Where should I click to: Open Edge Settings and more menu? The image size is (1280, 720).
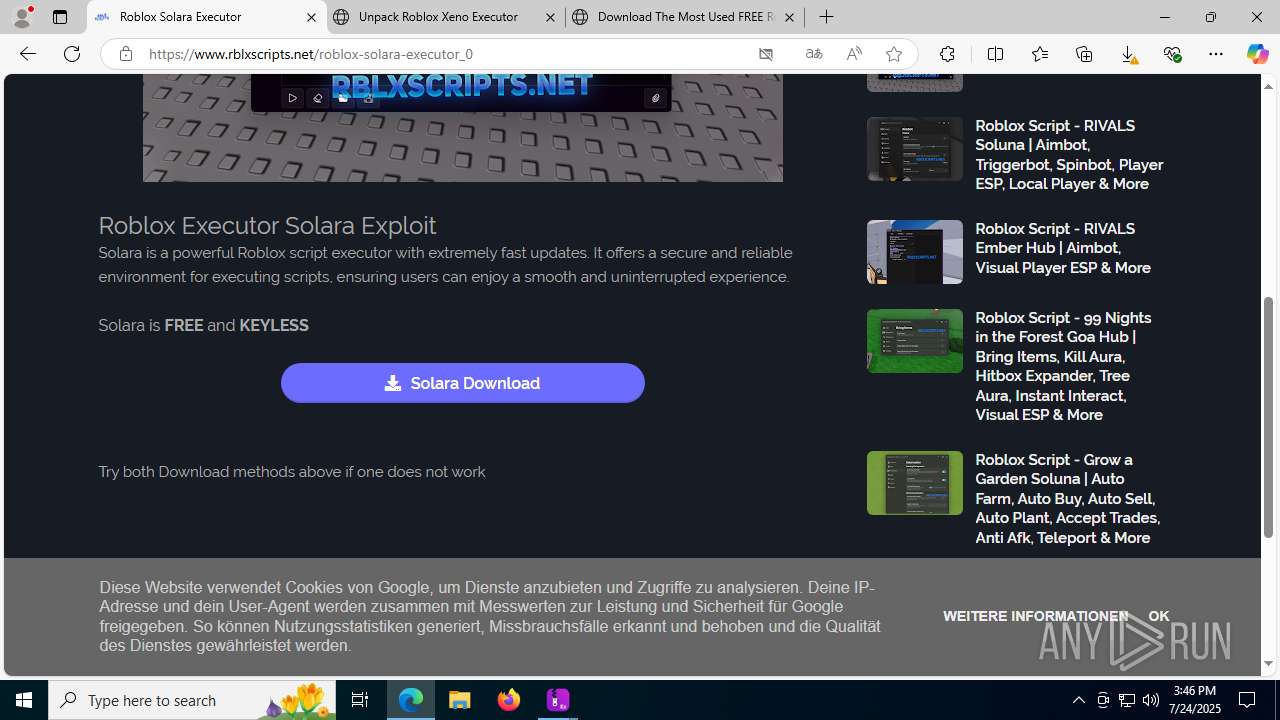pyautogui.click(x=1216, y=54)
